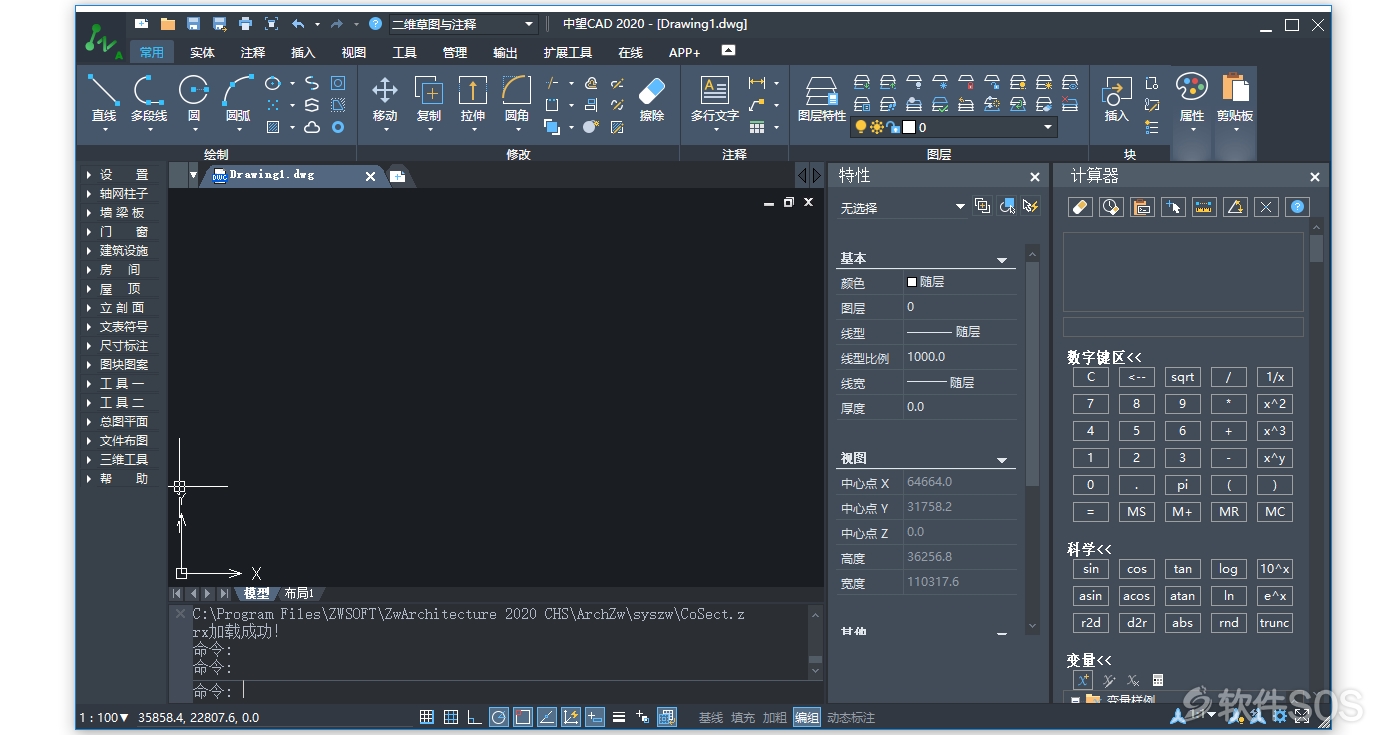Toggle polar tracking in status bar
Image resolution: width=1382 pixels, height=735 pixels.
(x=499, y=717)
